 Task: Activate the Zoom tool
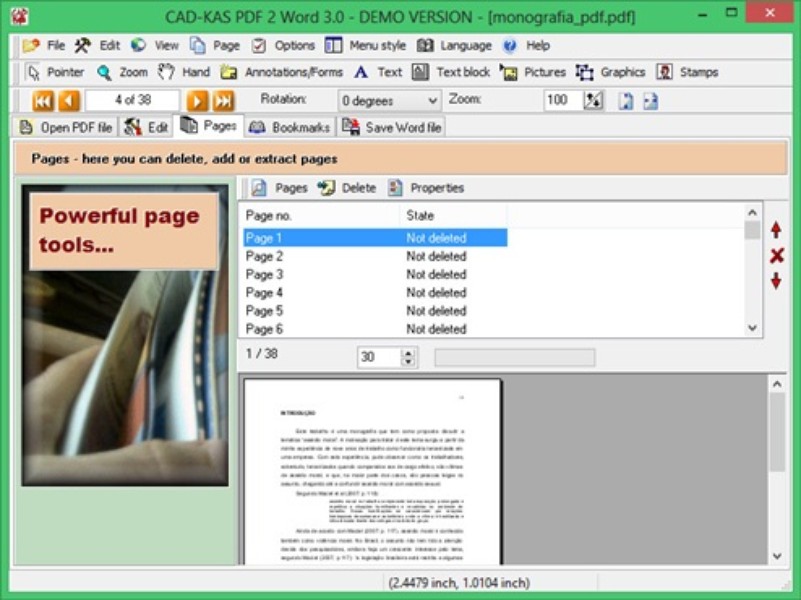[x=117, y=71]
